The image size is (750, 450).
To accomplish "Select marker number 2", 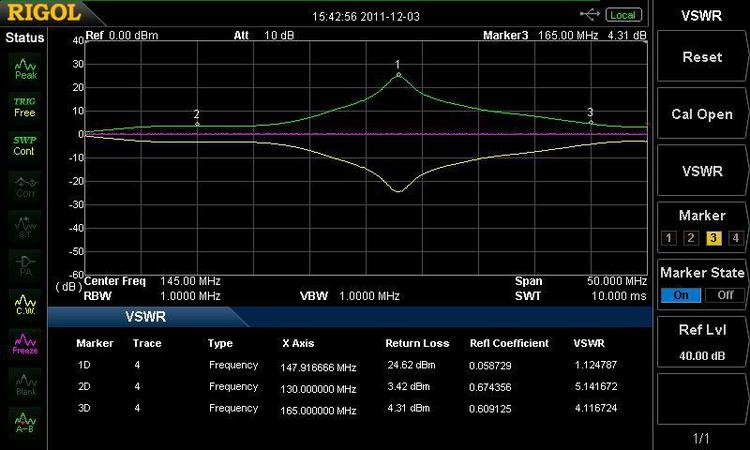I will coord(690,238).
